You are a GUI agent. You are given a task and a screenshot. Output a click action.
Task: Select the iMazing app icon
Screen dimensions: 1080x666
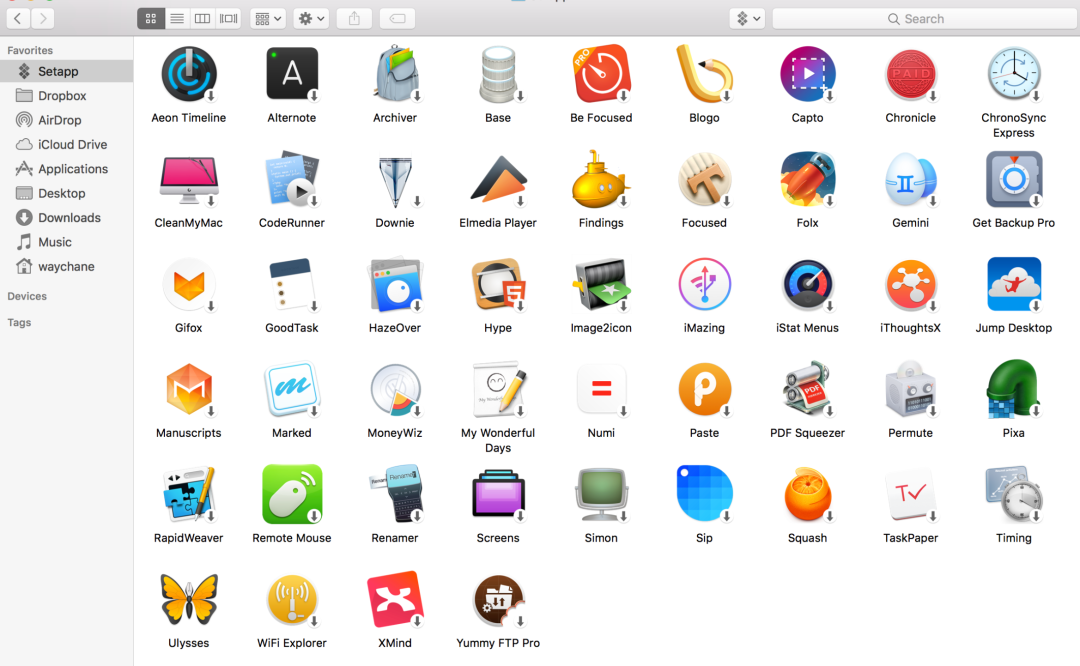[704, 284]
